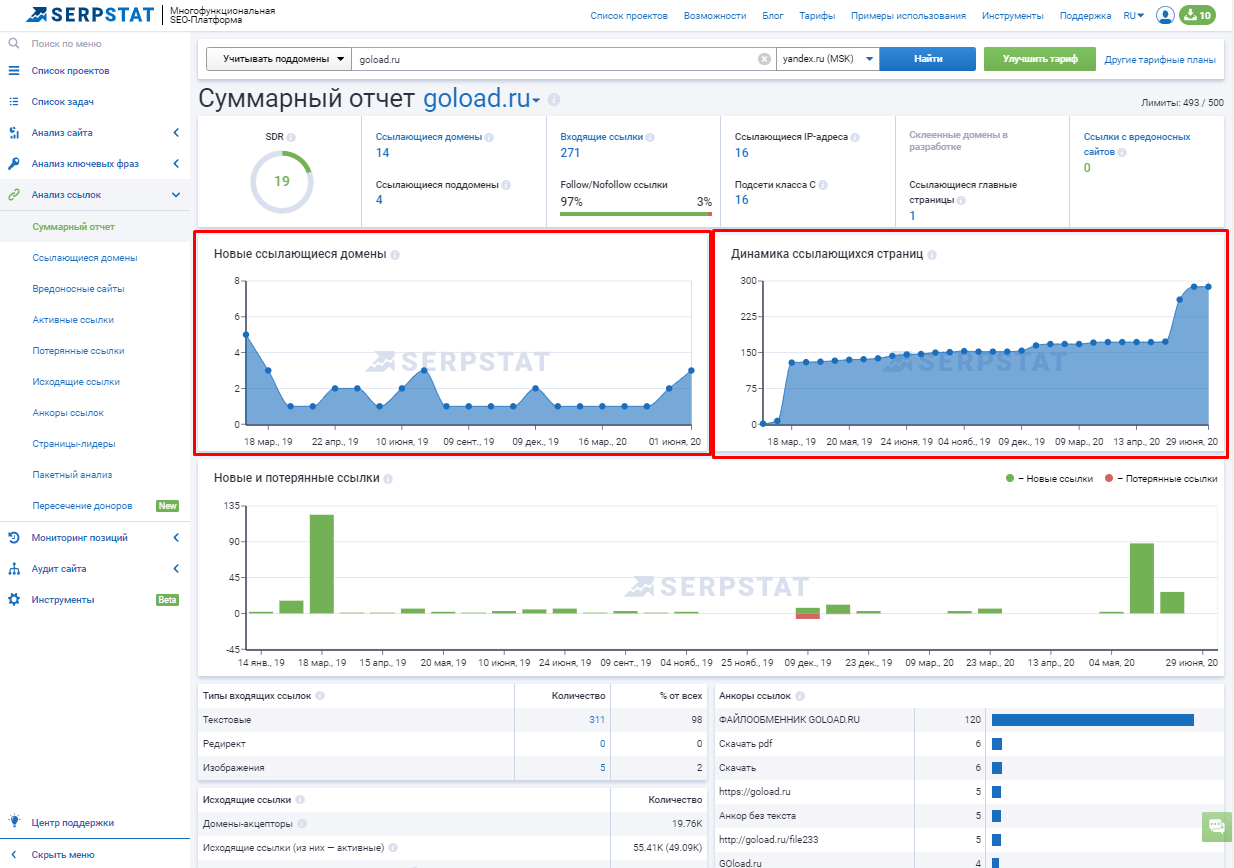Screen dimensions: 1234x868
Task: Click the Follow/Nofollow ratio bar
Action: click(636, 214)
